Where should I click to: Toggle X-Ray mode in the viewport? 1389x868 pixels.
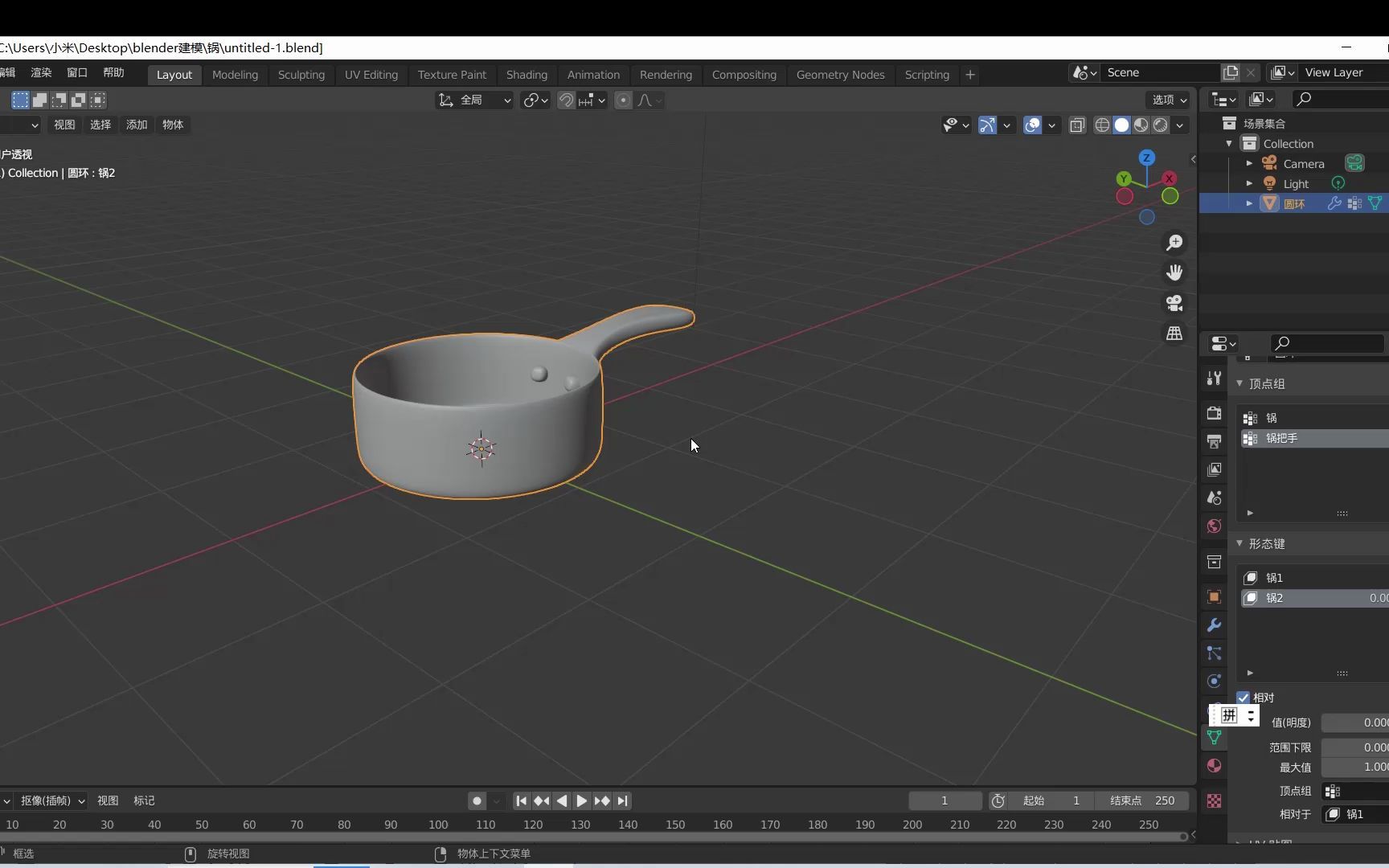1078,125
